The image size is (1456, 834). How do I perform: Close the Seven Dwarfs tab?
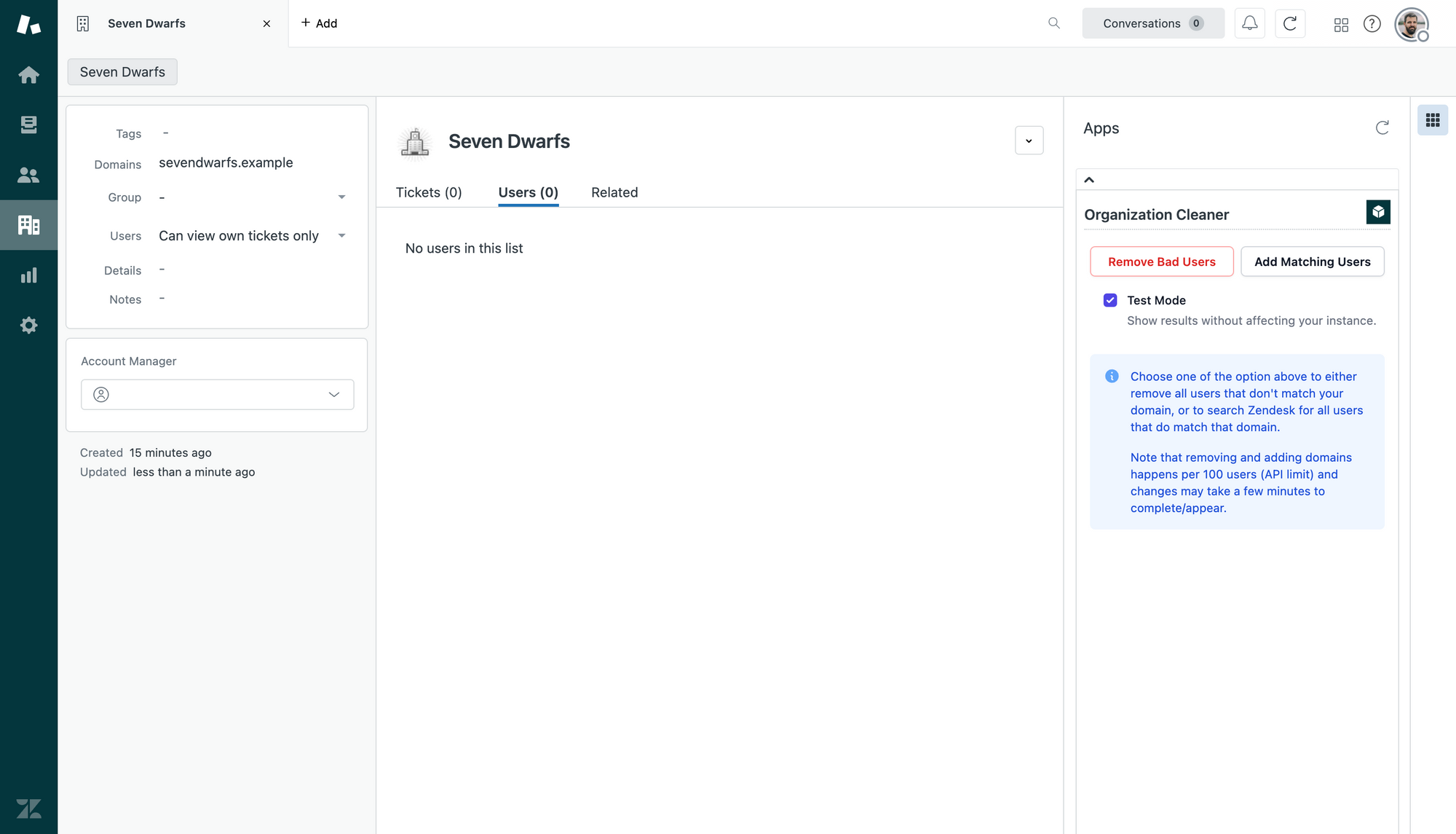coord(266,23)
